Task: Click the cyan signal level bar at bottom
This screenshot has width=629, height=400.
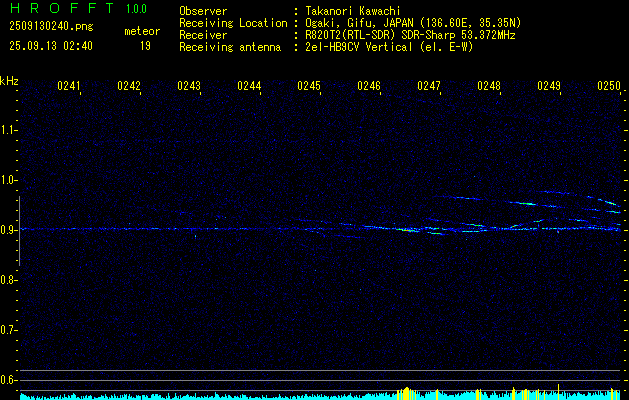Action: coord(200,396)
